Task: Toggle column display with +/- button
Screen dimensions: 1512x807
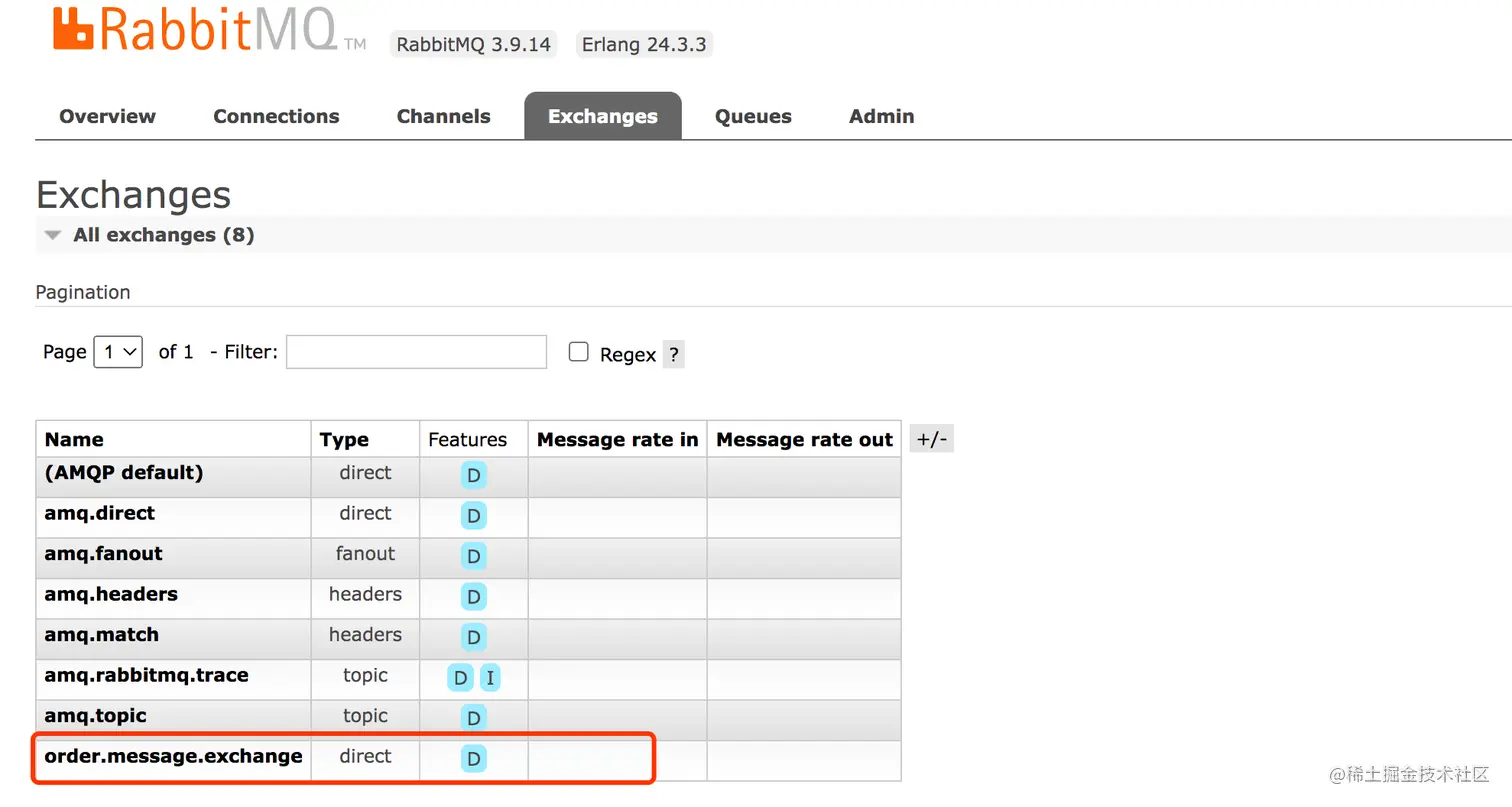Action: click(x=931, y=439)
